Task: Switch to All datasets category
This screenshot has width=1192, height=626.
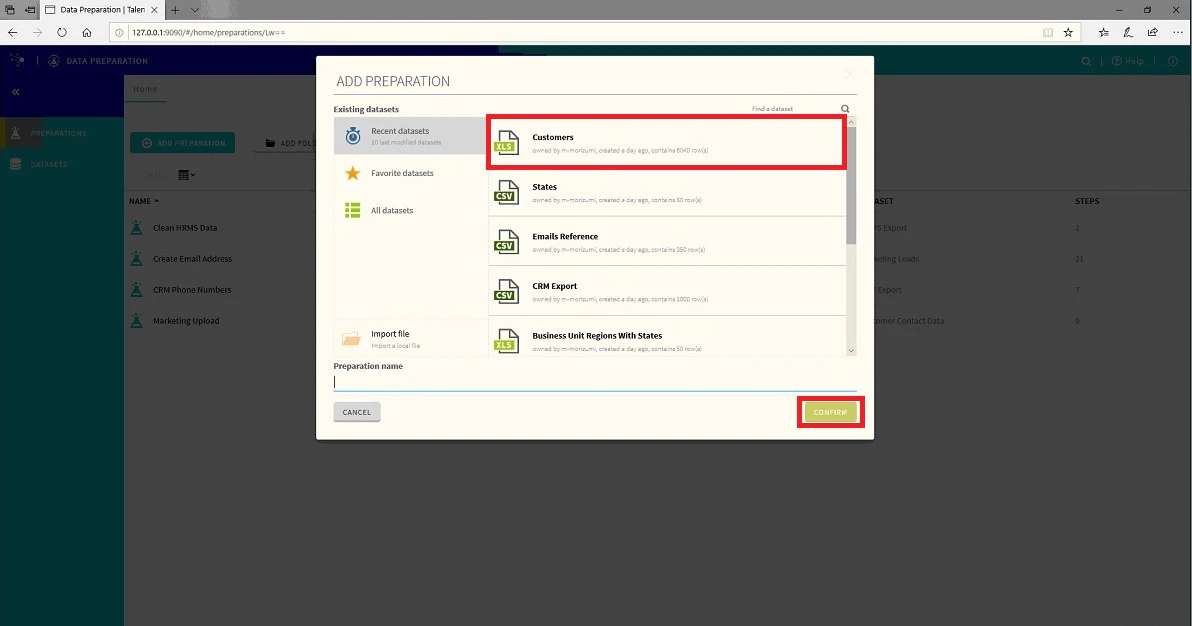Action: click(x=410, y=210)
